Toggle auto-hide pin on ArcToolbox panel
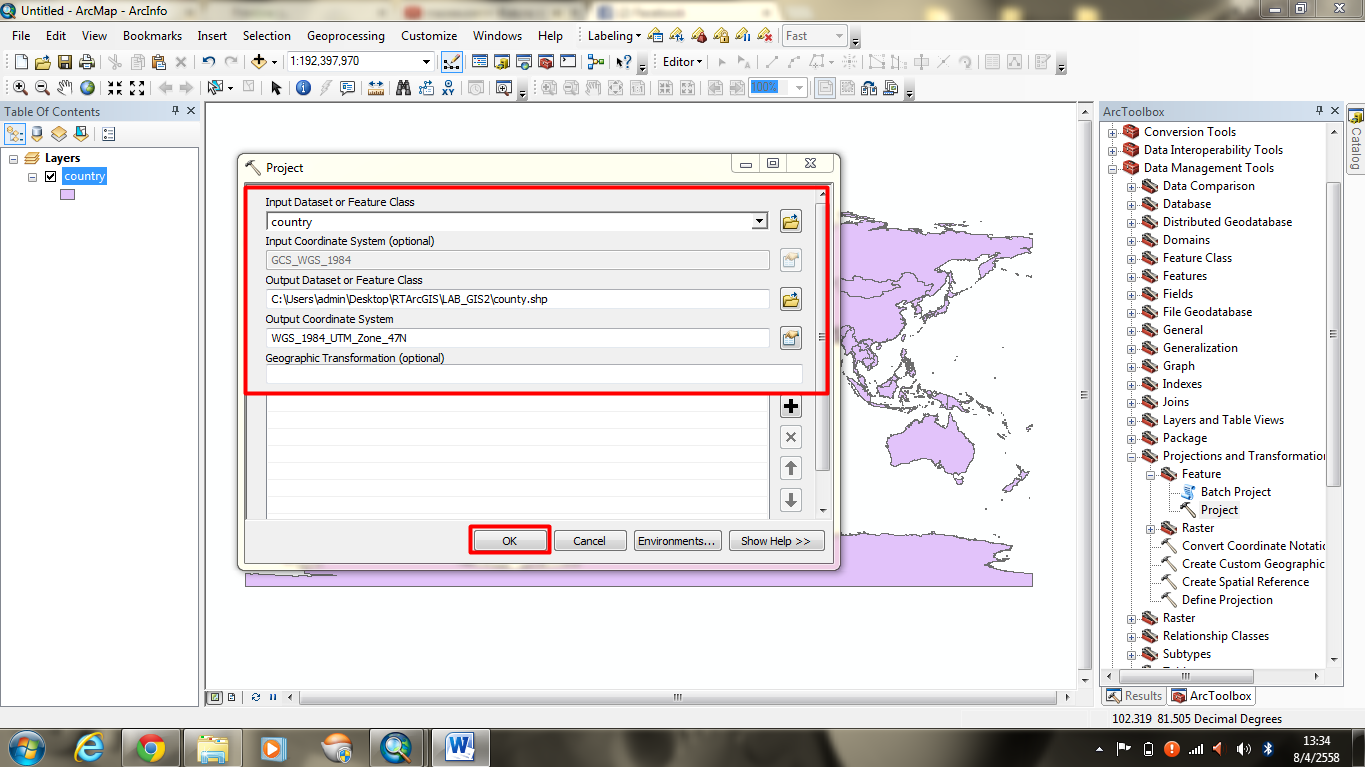The width and height of the screenshot is (1365, 767). [1319, 111]
